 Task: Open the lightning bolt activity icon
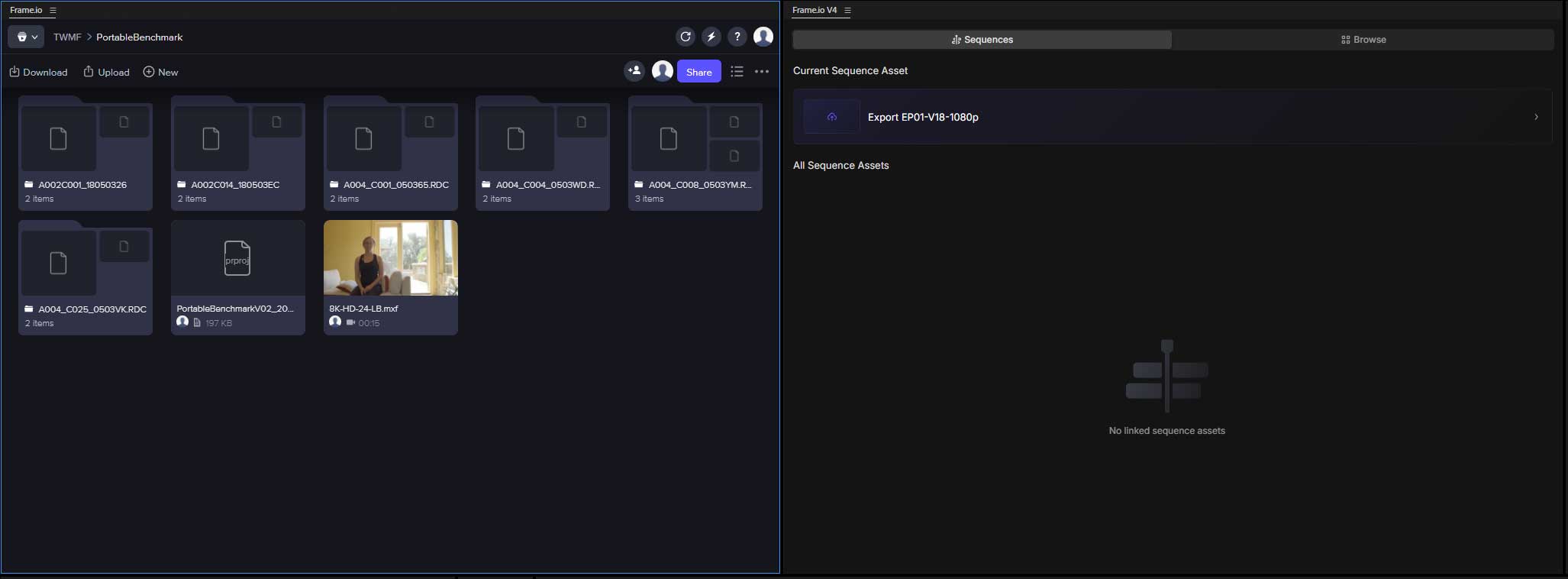pos(711,37)
